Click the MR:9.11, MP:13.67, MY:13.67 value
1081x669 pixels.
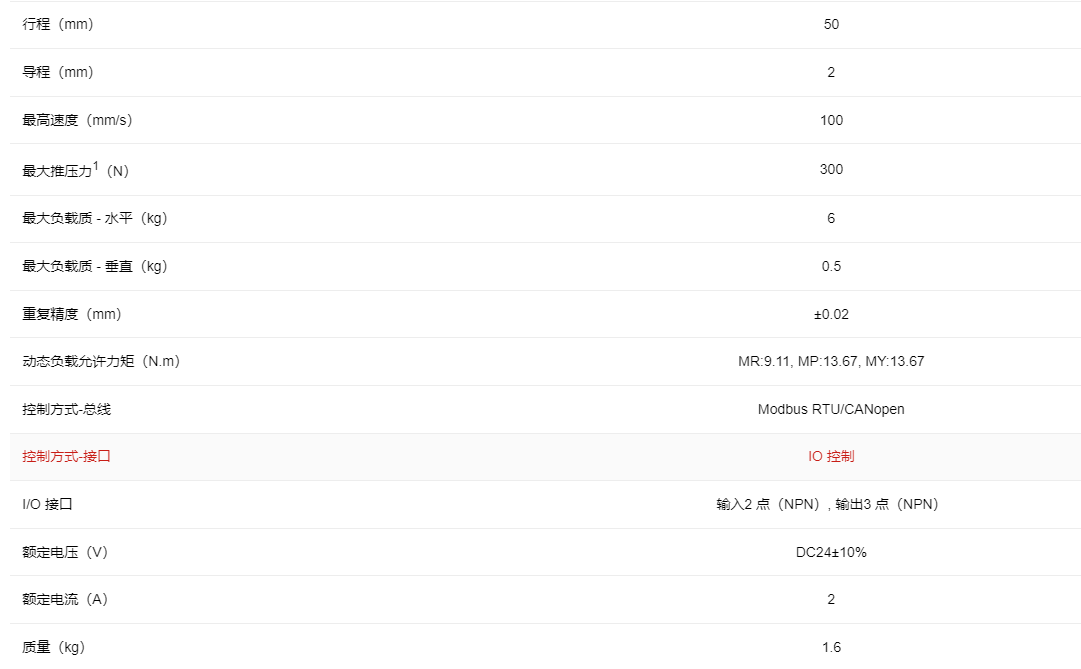click(831, 361)
